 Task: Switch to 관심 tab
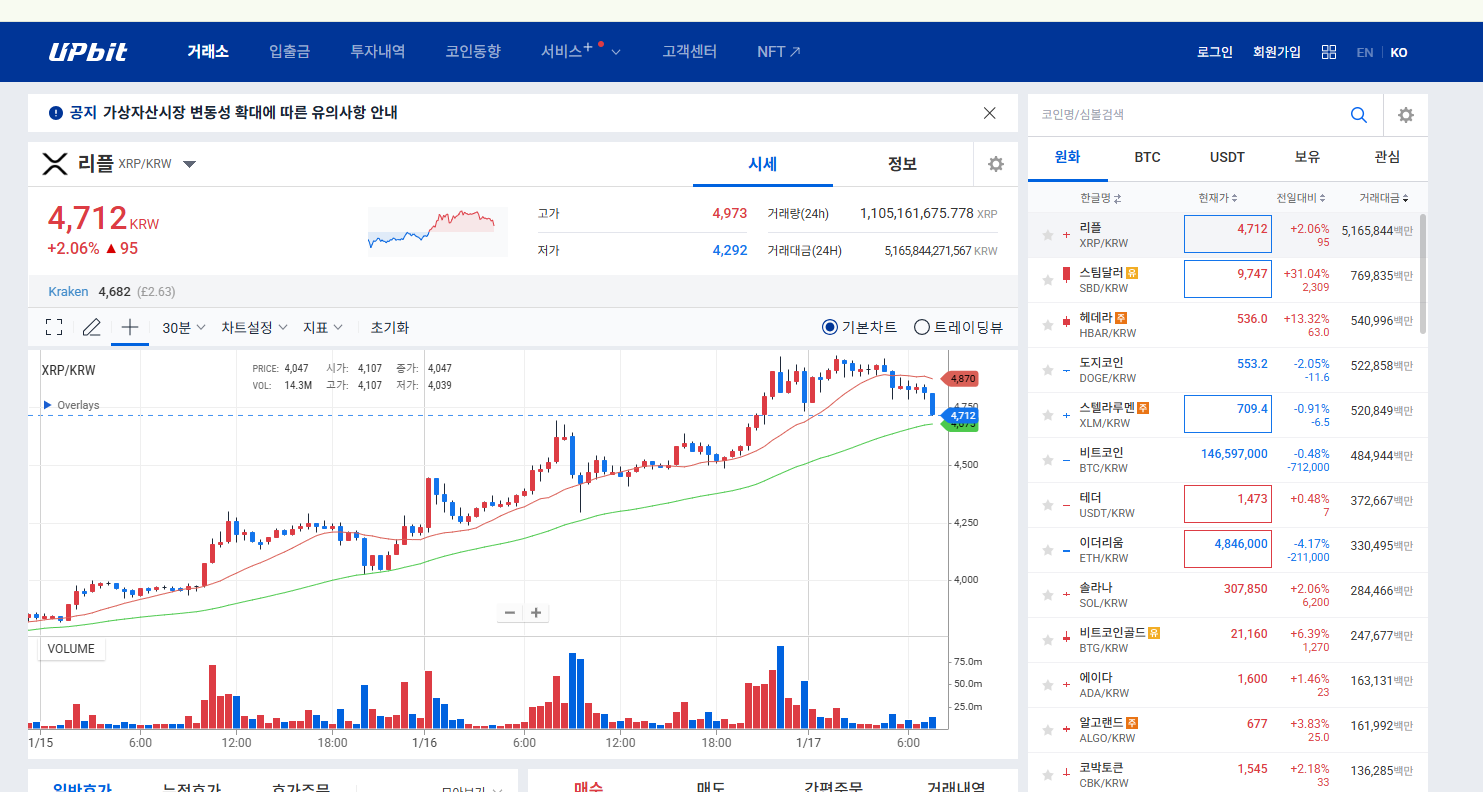pyautogui.click(x=1387, y=157)
